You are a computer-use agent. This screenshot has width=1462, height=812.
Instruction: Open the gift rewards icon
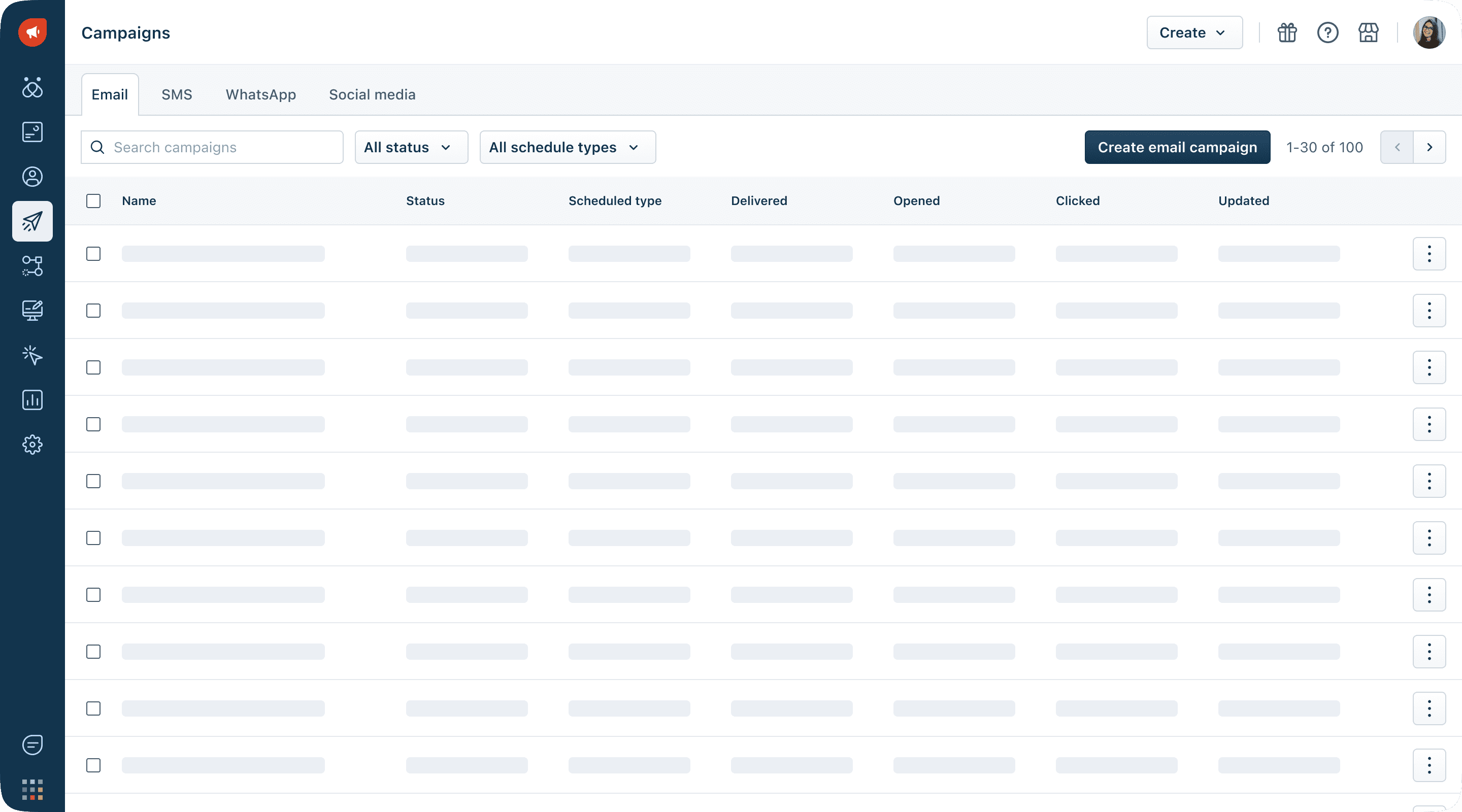point(1287,33)
